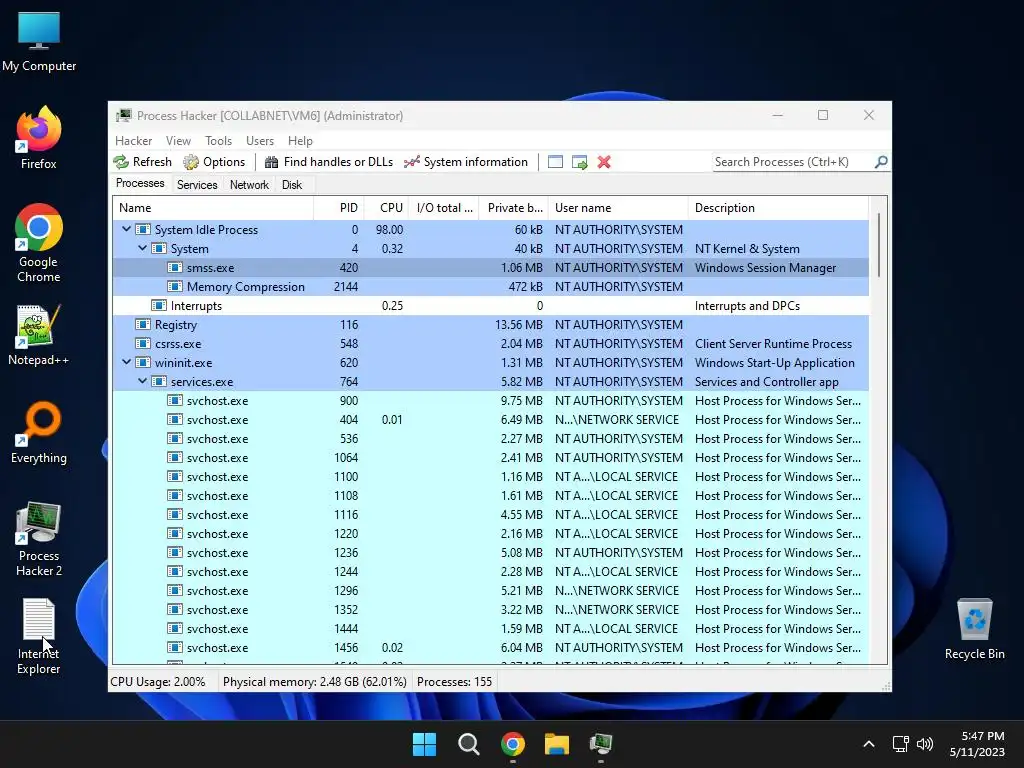Select svchost.exe with PID 900
The image size is (1024, 768).
click(490, 400)
